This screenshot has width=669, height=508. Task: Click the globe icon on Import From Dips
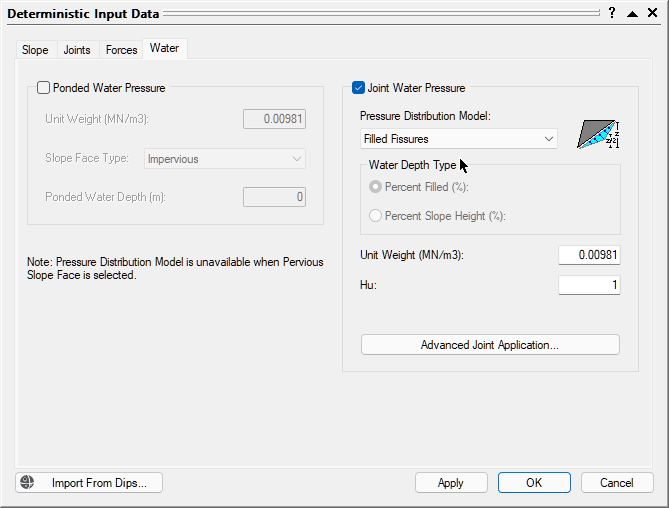click(27, 483)
